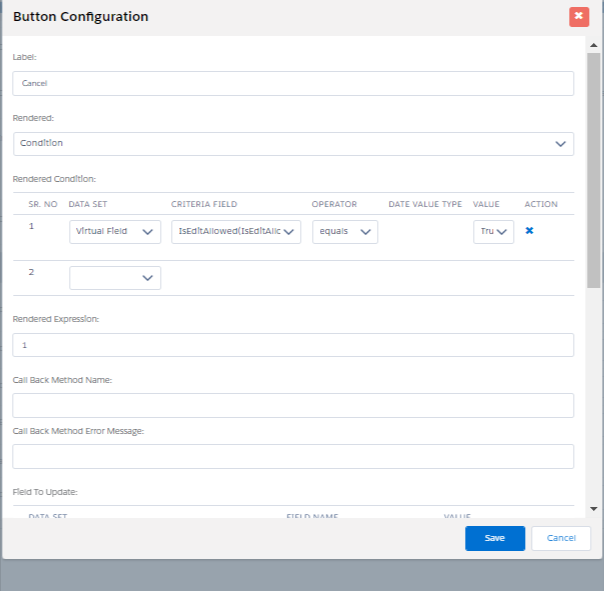Click the Cancel button in the footer
Viewport: 604px width, 604px height.
[561, 538]
